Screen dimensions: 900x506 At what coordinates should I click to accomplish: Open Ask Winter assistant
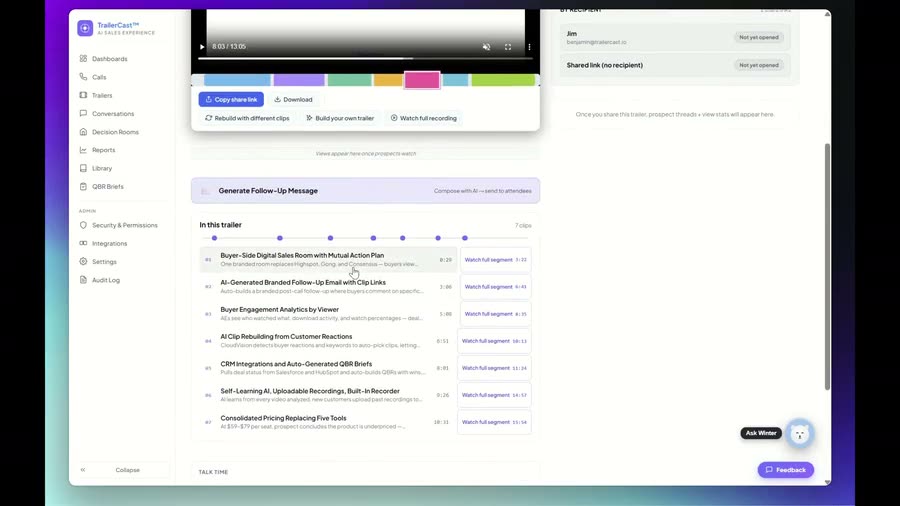tap(761, 433)
